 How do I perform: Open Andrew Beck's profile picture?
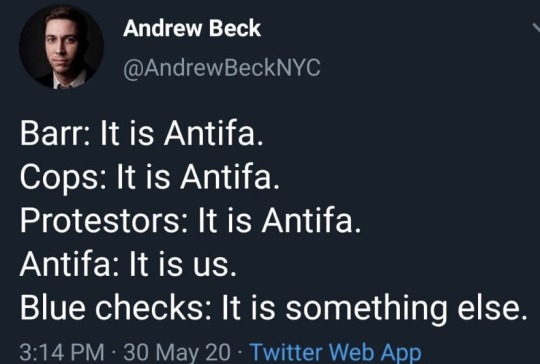(61, 47)
